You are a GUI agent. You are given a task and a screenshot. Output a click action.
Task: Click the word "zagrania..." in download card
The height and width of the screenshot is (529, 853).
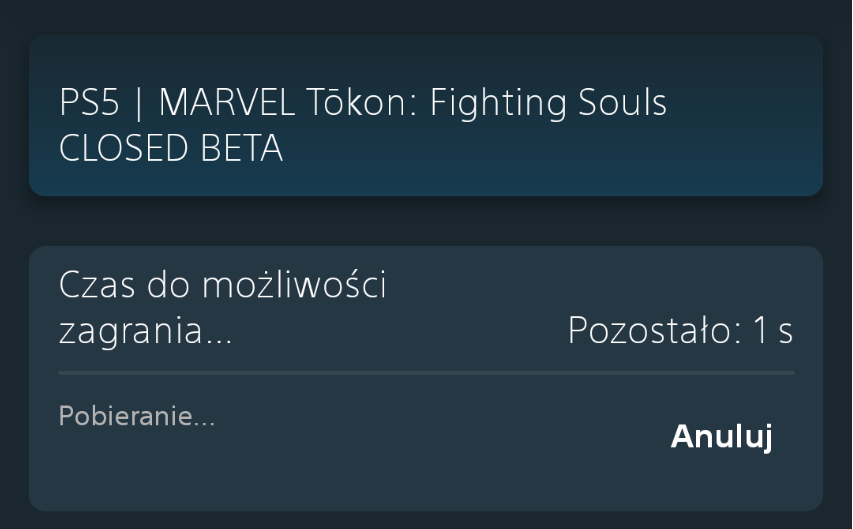(146, 332)
